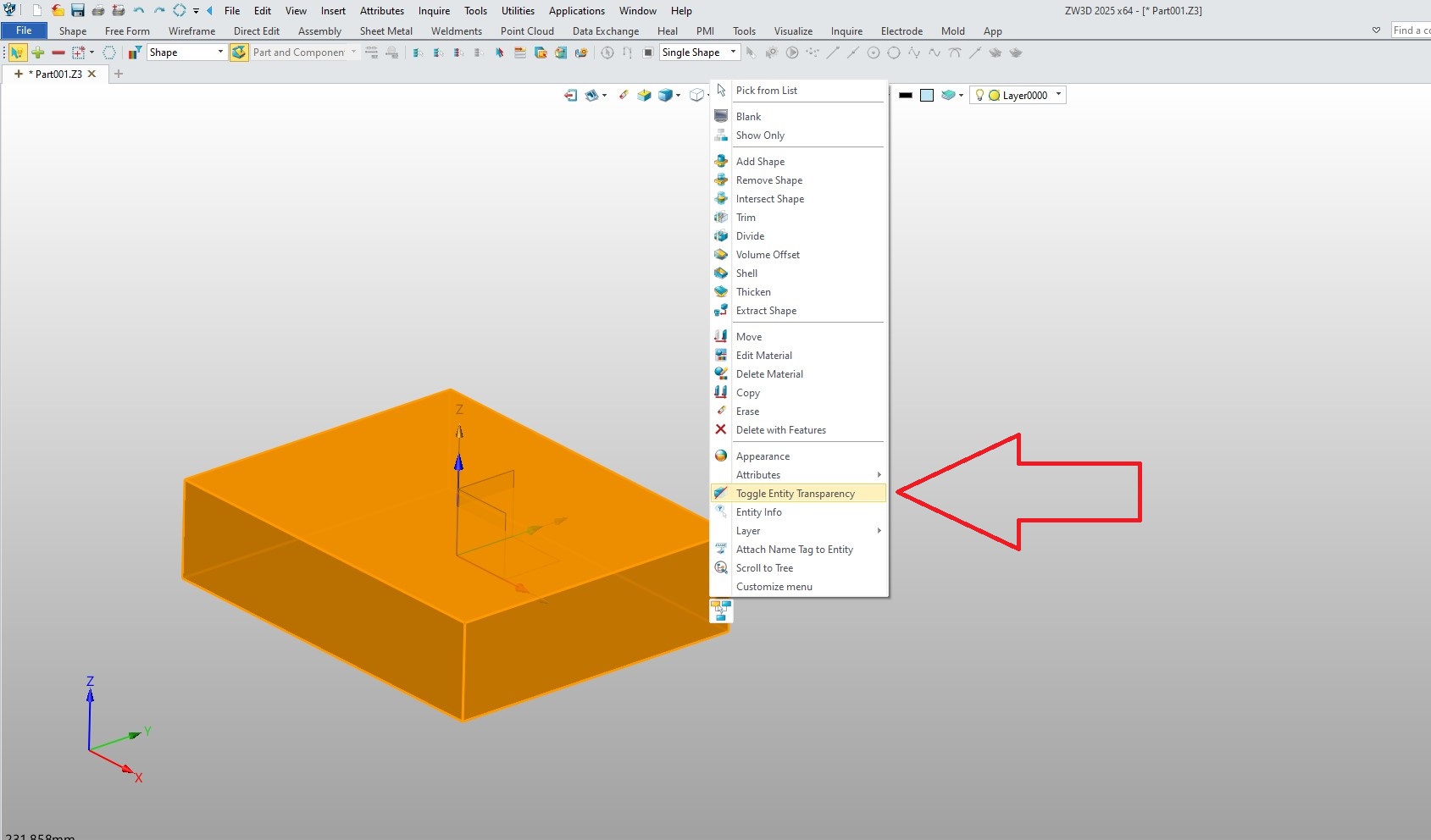
Task: Click the blue File button
Action: click(24, 30)
